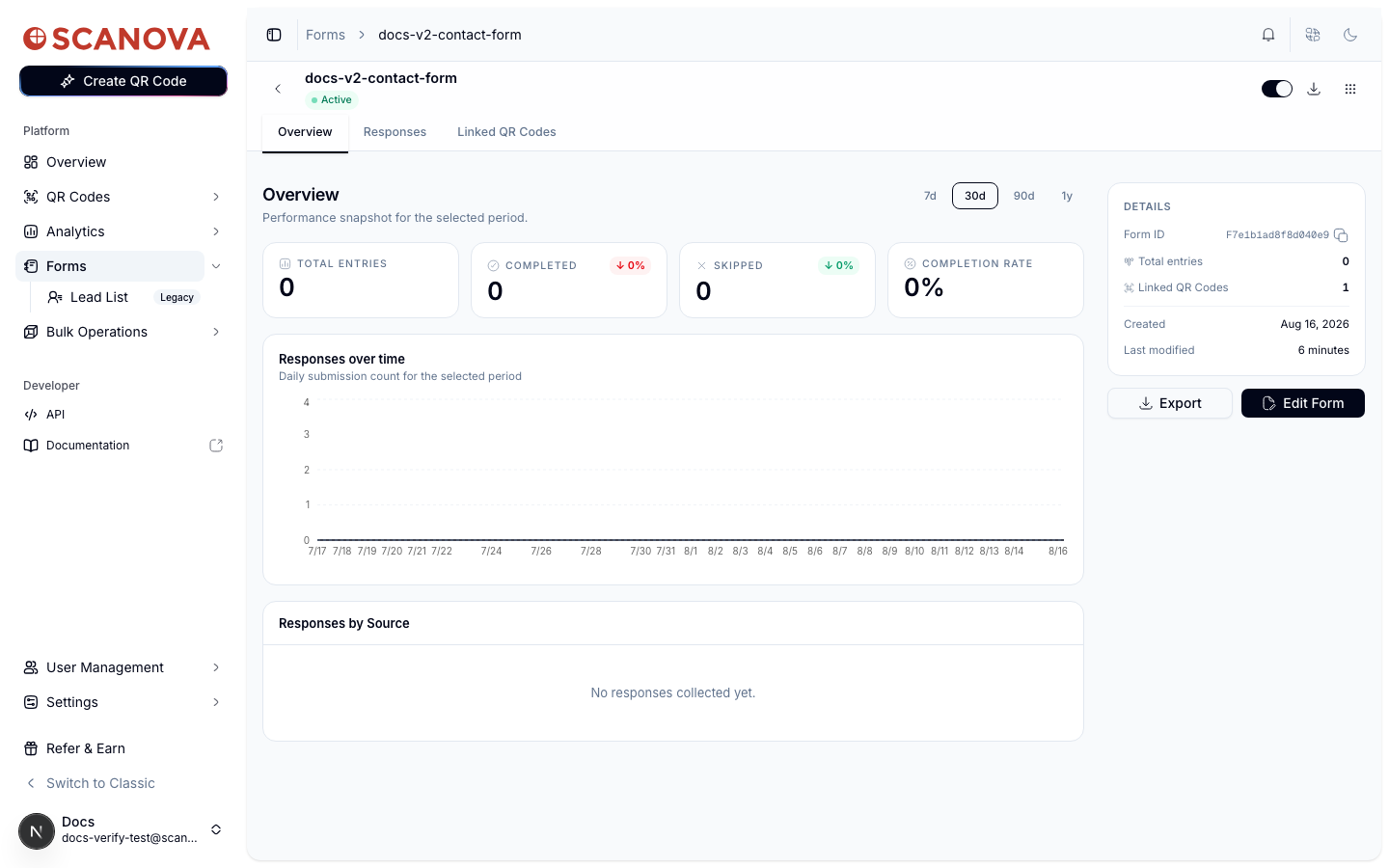Click the Refer & Earn gift icon
1389x868 pixels.
click(31, 748)
